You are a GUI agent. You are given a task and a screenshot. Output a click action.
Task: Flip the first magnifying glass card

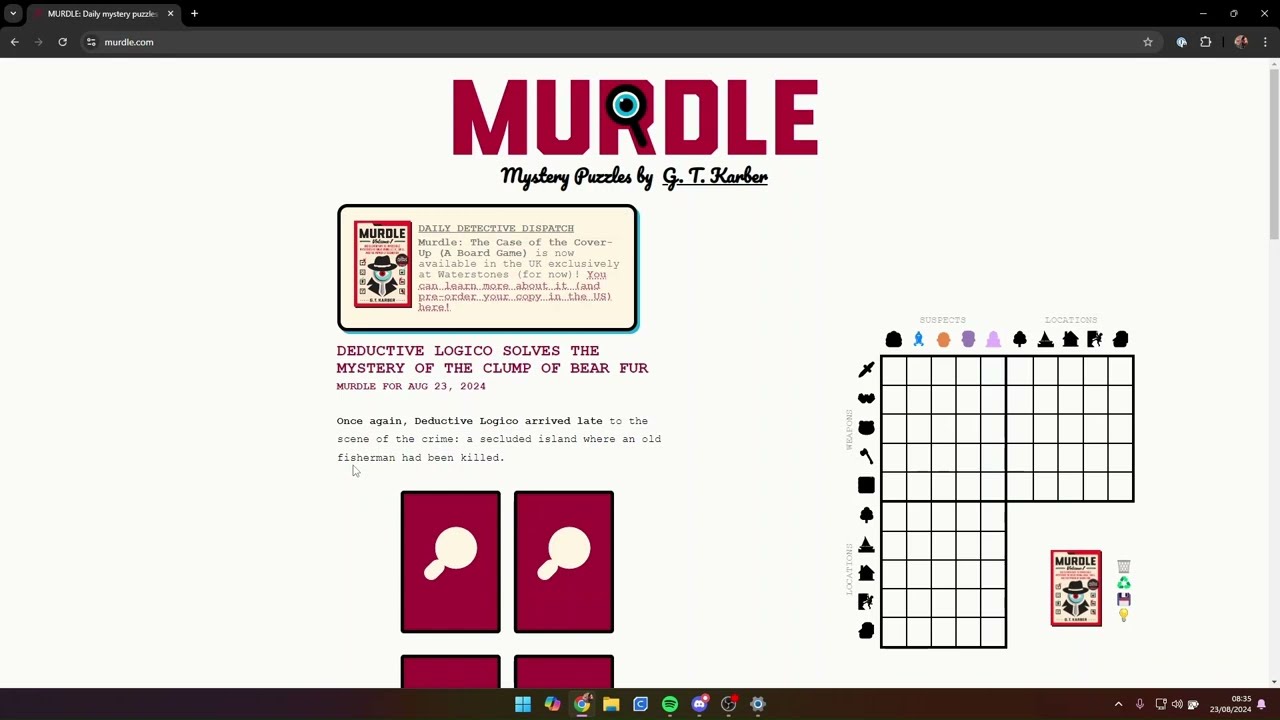451,562
